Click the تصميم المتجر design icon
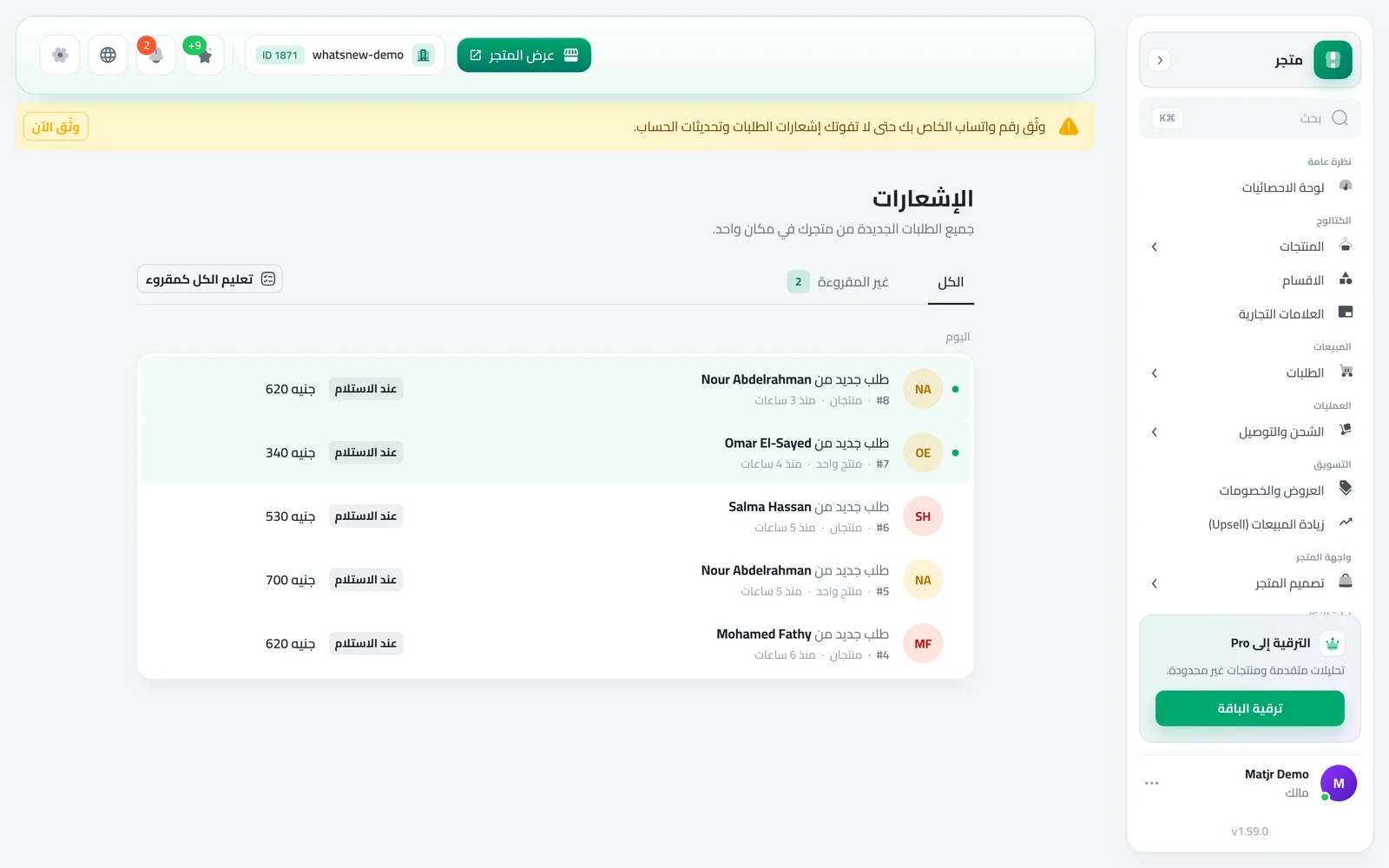Image resolution: width=1389 pixels, height=868 pixels. pyautogui.click(x=1346, y=581)
